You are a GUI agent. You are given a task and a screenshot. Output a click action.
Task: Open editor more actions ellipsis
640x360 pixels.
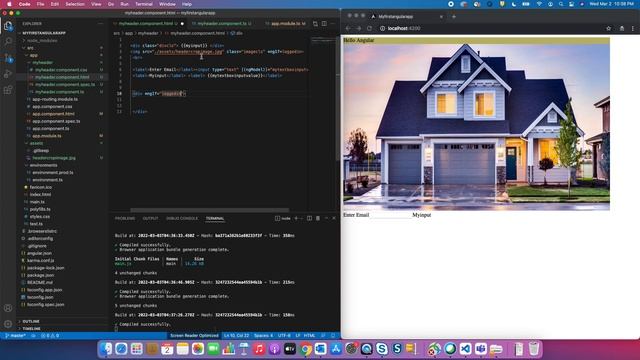click(x=333, y=24)
